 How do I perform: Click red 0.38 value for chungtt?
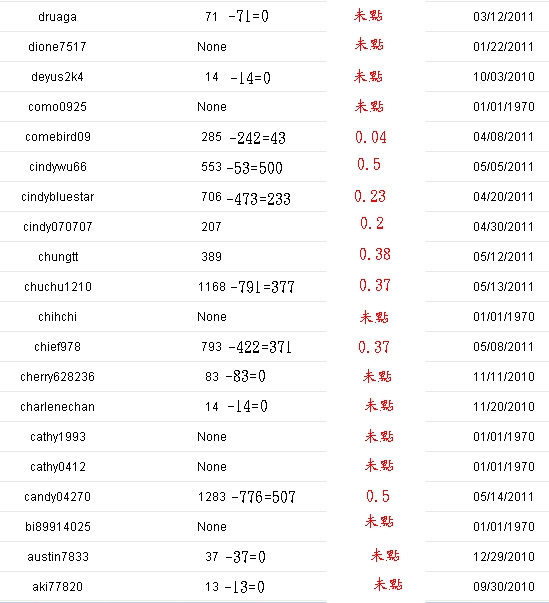[x=375, y=254]
